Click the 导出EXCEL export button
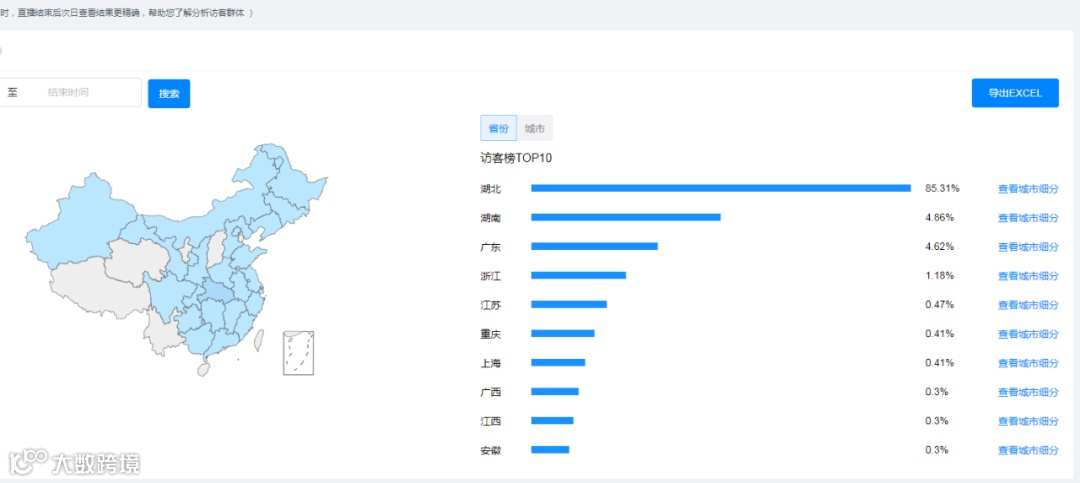The height and width of the screenshot is (483, 1080). point(1015,93)
